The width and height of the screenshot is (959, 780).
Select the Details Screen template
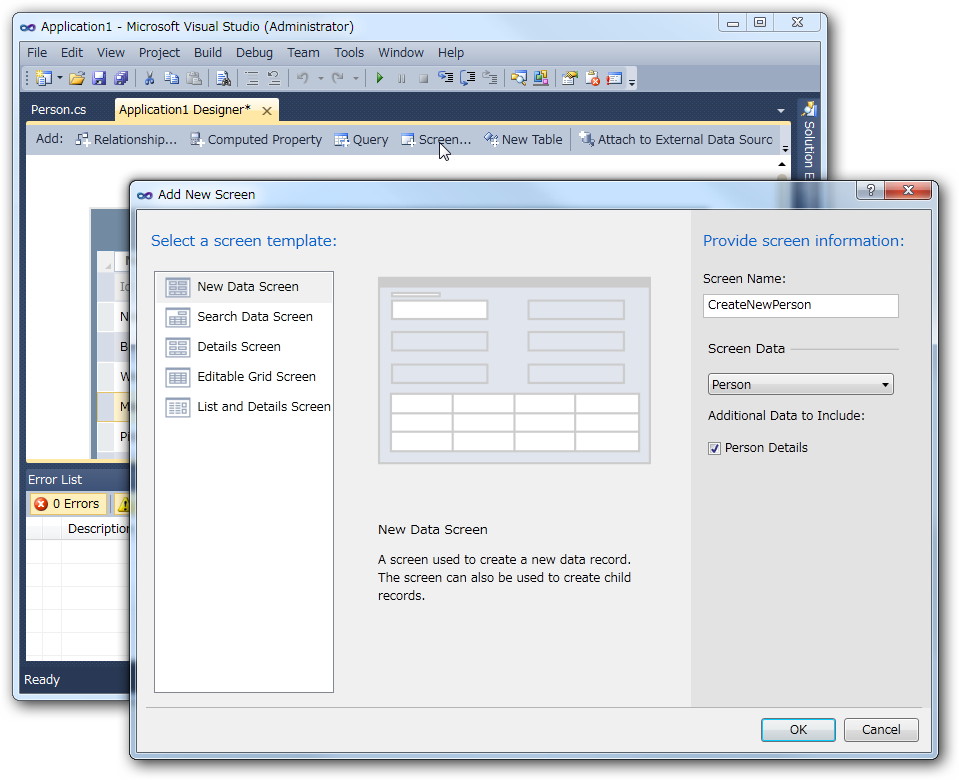click(244, 347)
